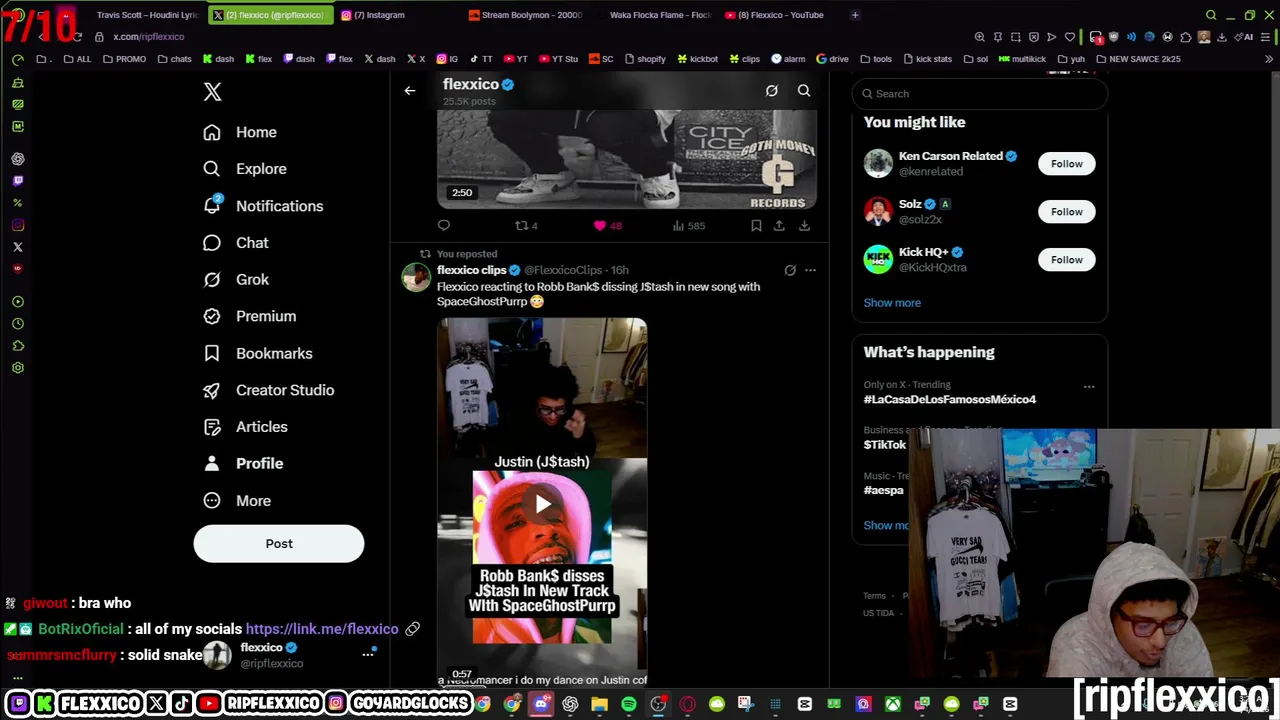Open the tools bookmarks folder

click(876, 59)
